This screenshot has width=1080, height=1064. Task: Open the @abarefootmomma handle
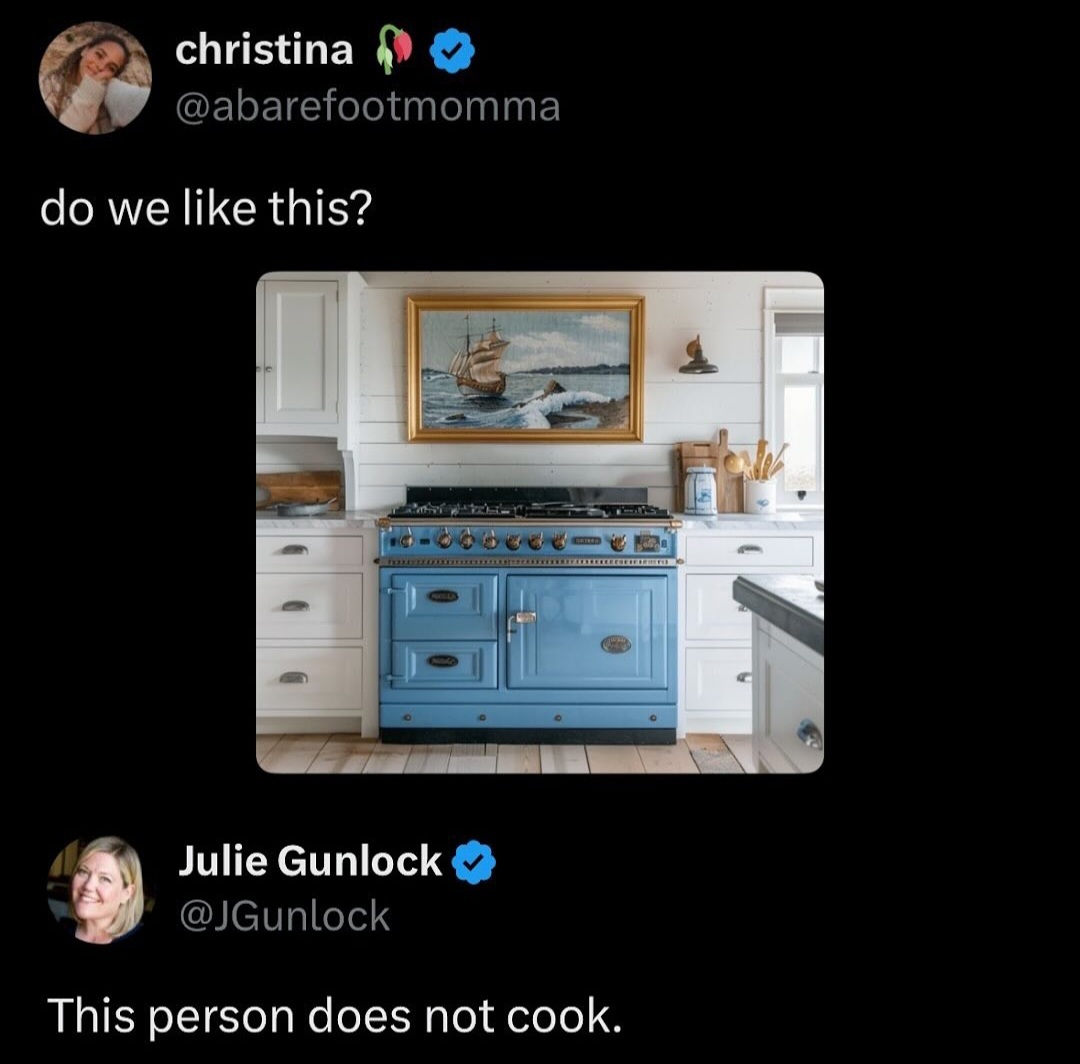pyautogui.click(x=367, y=106)
